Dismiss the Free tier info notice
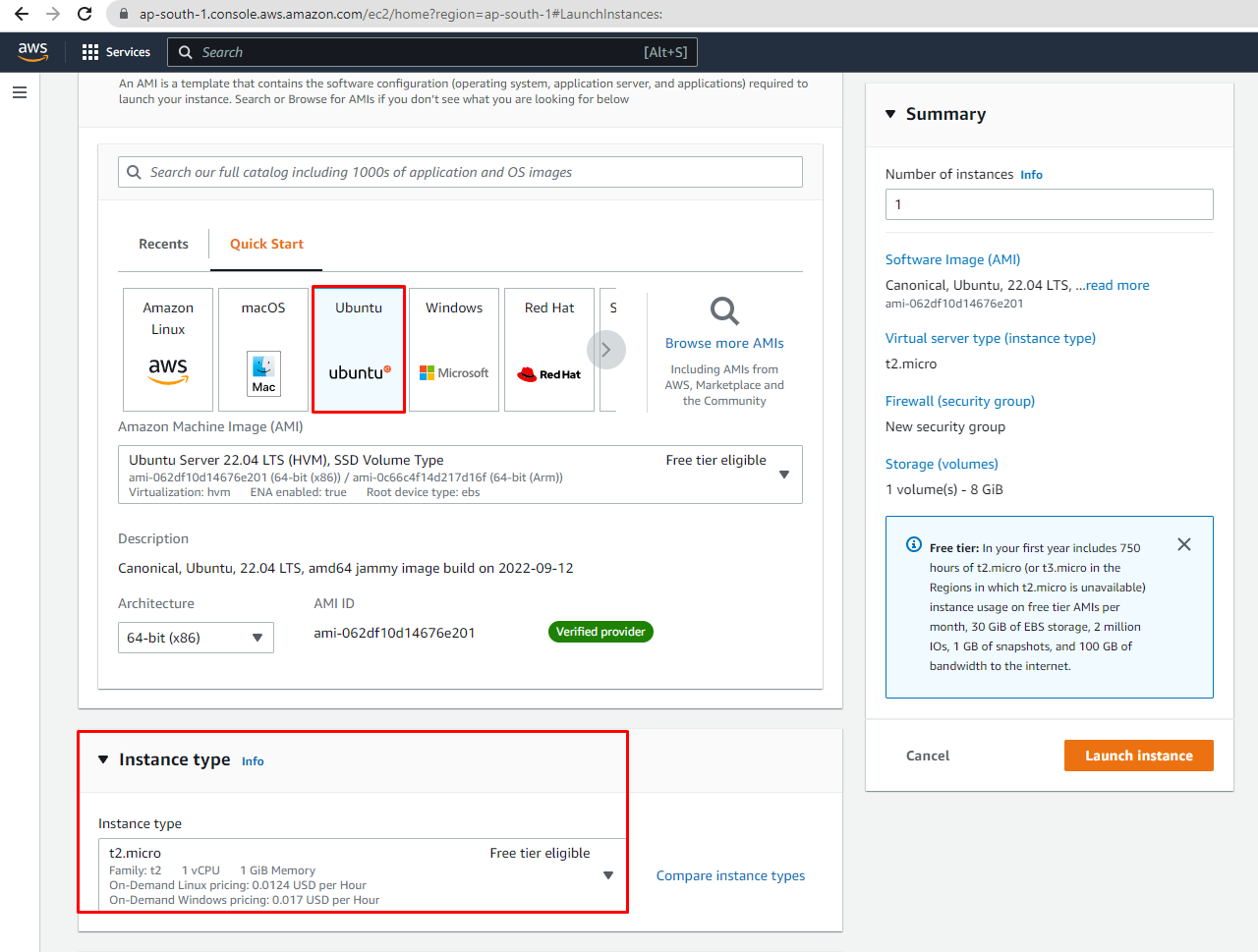Screen dimensions: 1258x952 coord(1184,544)
